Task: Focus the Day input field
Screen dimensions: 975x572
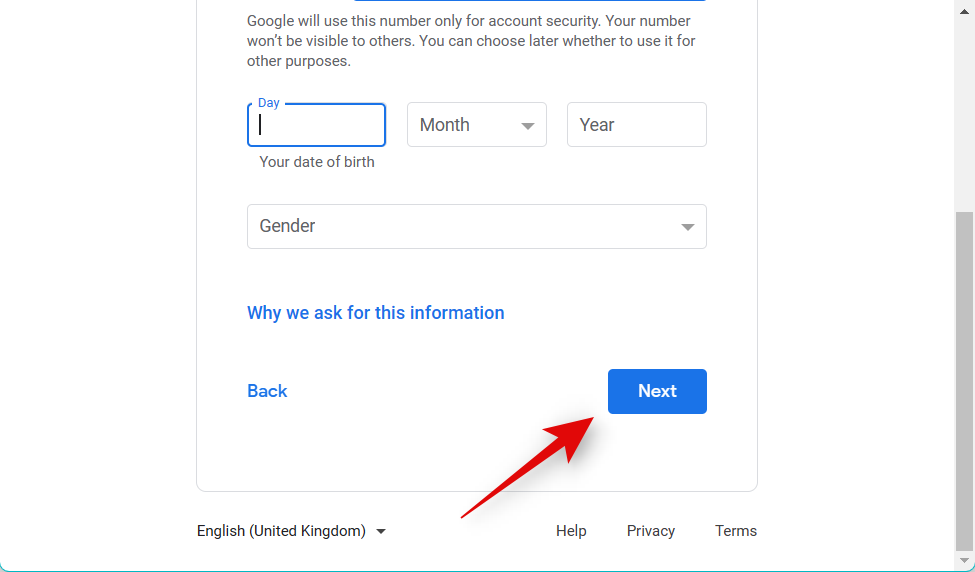Action: click(x=316, y=125)
